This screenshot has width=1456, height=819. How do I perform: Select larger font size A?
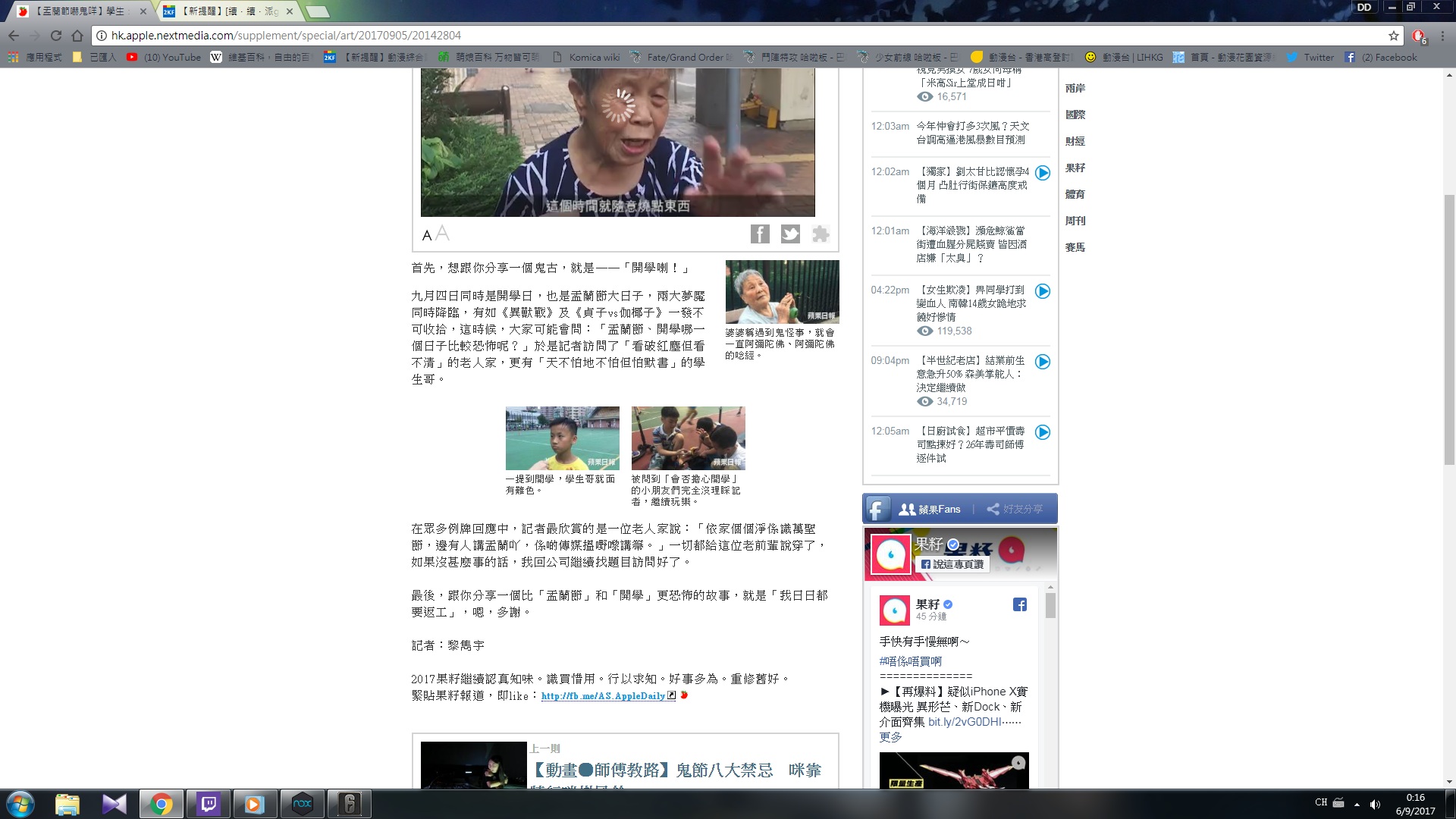(443, 234)
